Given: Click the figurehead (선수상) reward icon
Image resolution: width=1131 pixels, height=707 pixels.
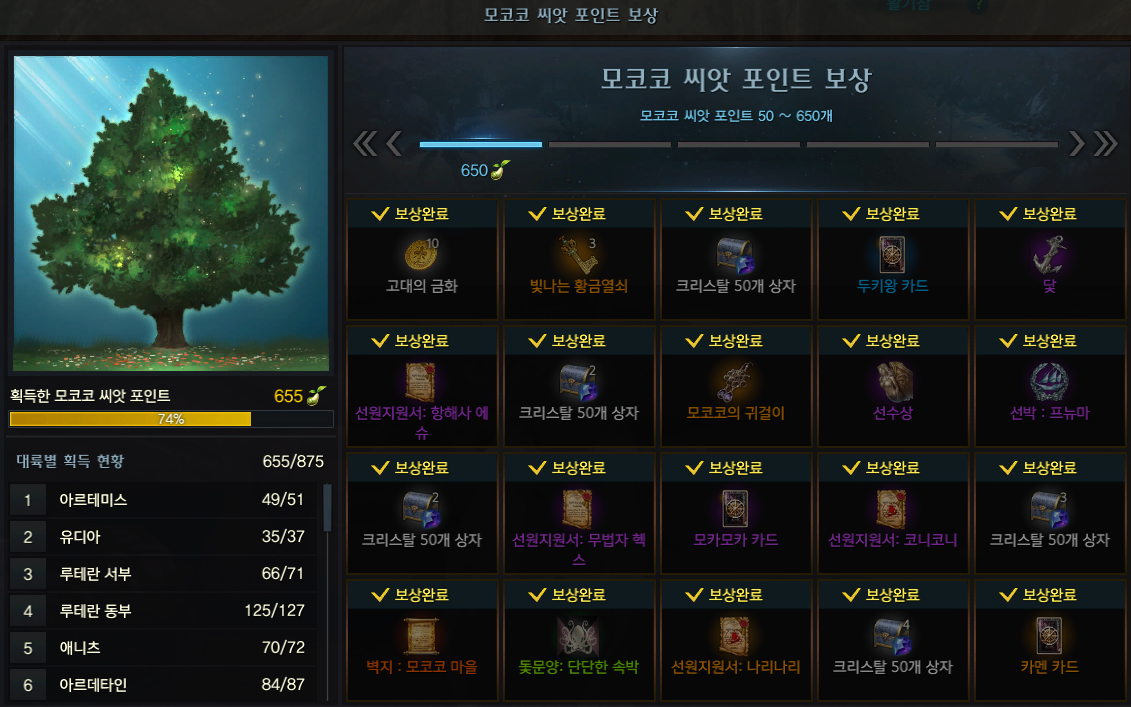Looking at the screenshot, I should point(892,382).
